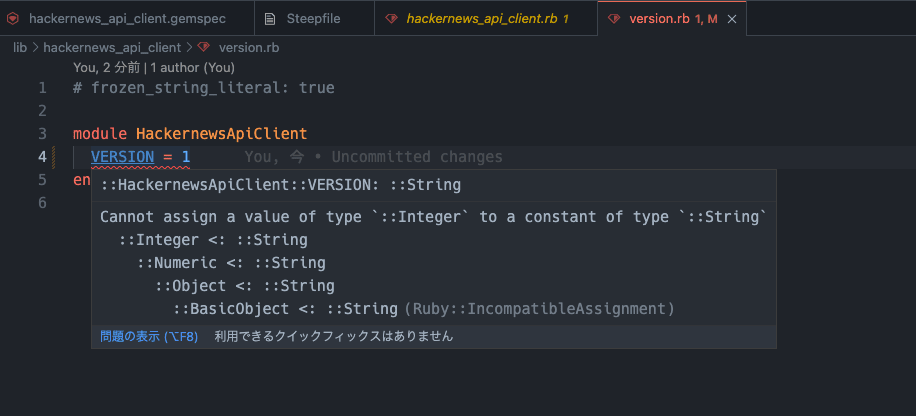Click the underlined VERSION constant on line 4
The width and height of the screenshot is (916, 416).
[122, 157]
